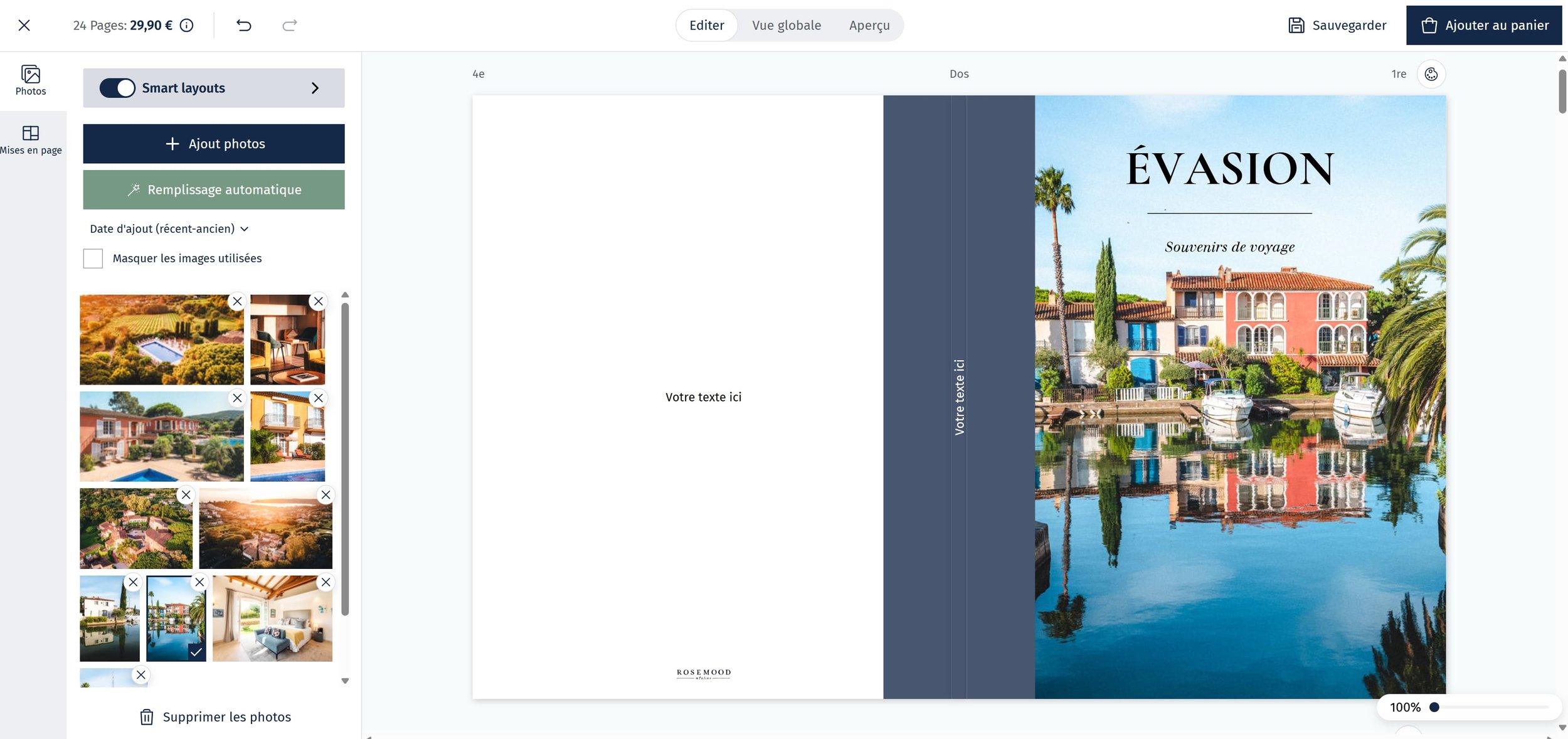This screenshot has height=739, width=1568.
Task: Open the Aperçu tab
Action: point(869,25)
